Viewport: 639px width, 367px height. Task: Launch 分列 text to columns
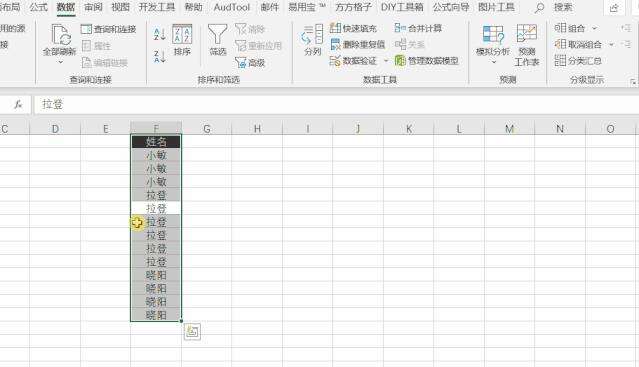pos(313,40)
